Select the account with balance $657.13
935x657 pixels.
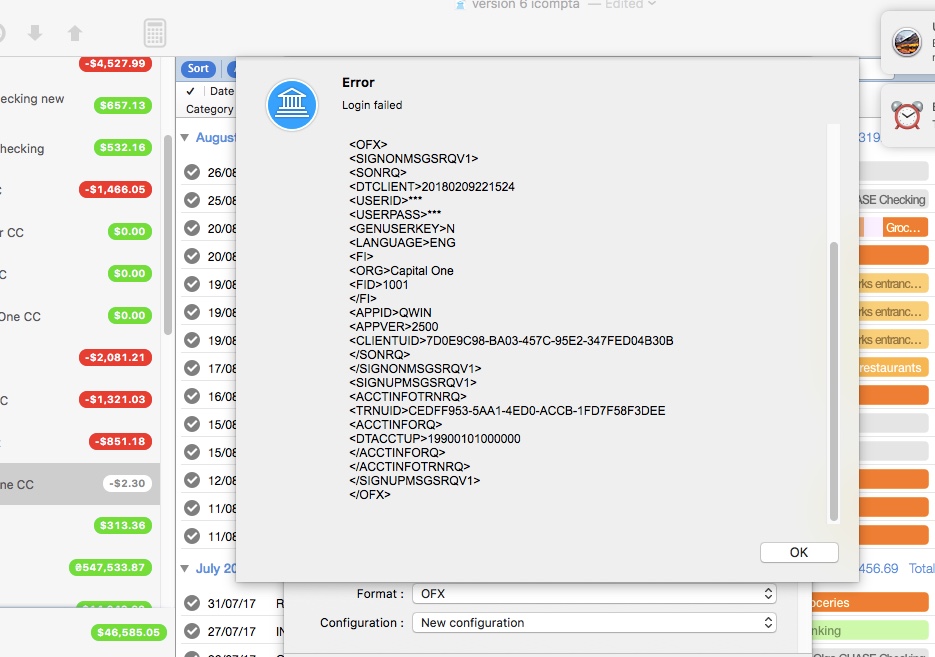[x=80, y=105]
